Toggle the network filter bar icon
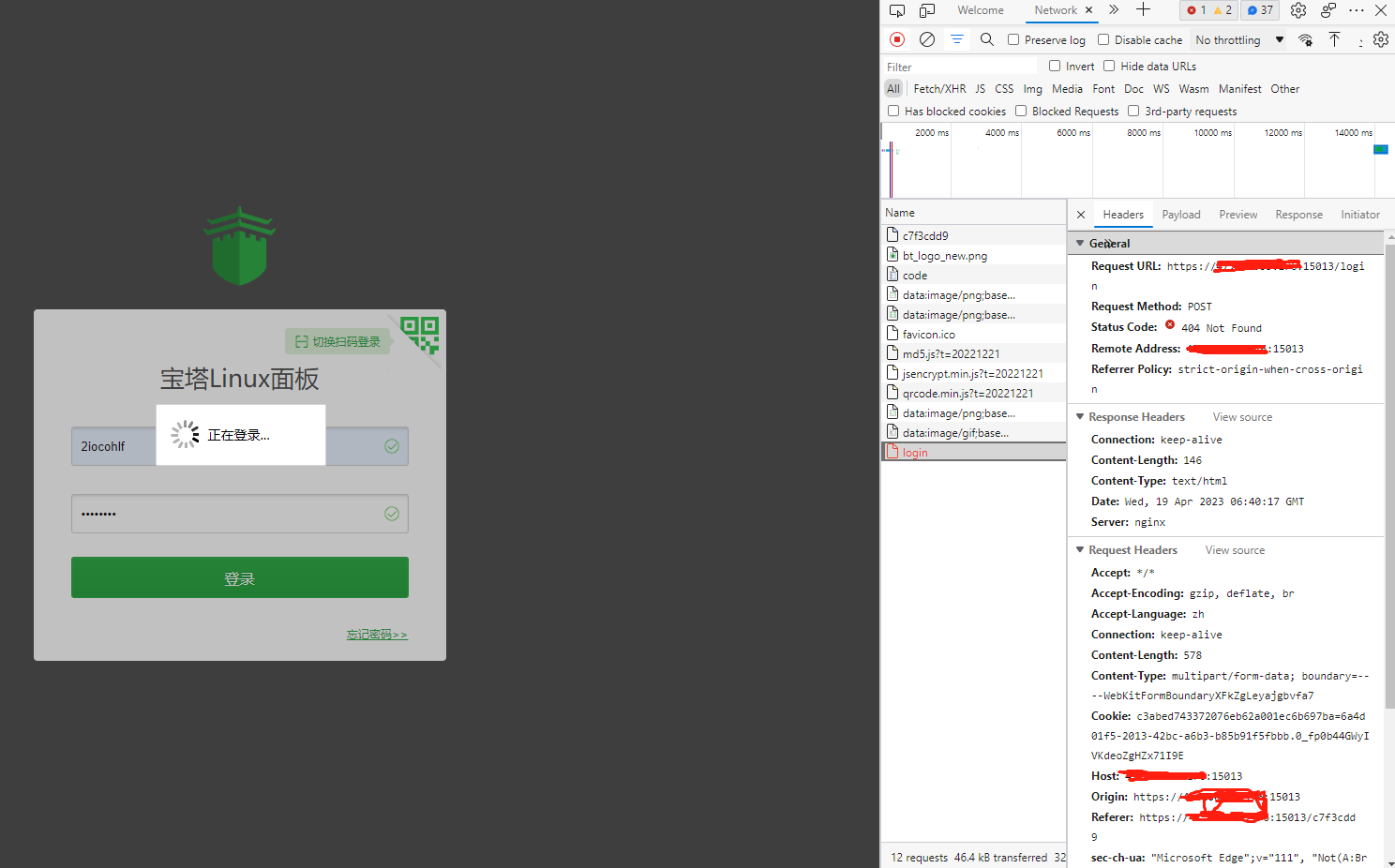Screen dimensions: 1395x868 [x=957, y=39]
